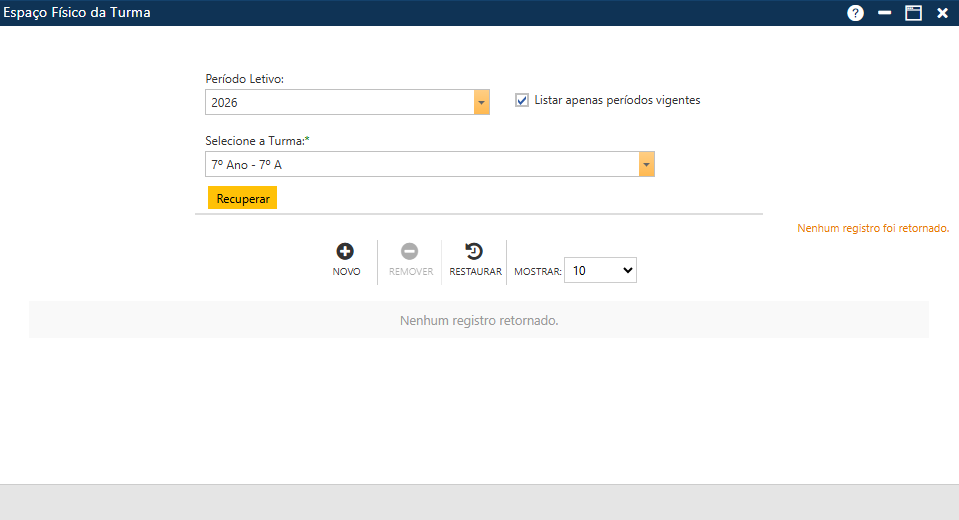959x520 pixels.
Task: Close the Espaço Físico da Turma window
Action: [x=942, y=13]
